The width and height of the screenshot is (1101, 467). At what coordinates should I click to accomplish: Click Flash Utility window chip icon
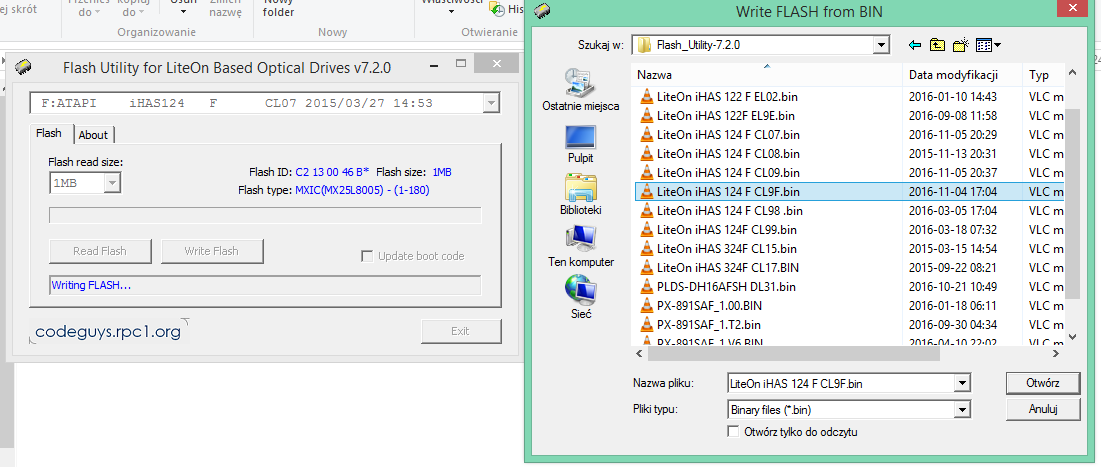[23, 67]
